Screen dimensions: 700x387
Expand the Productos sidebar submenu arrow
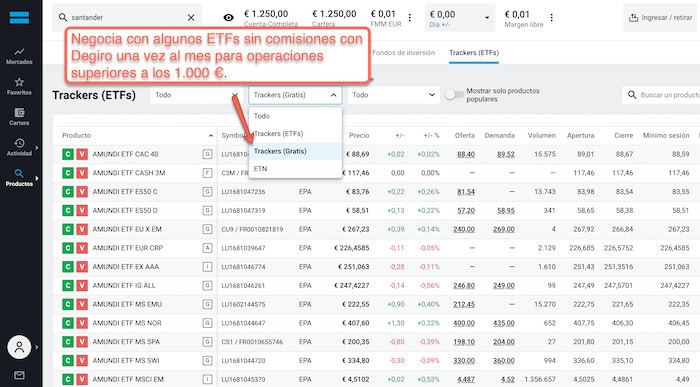37,178
